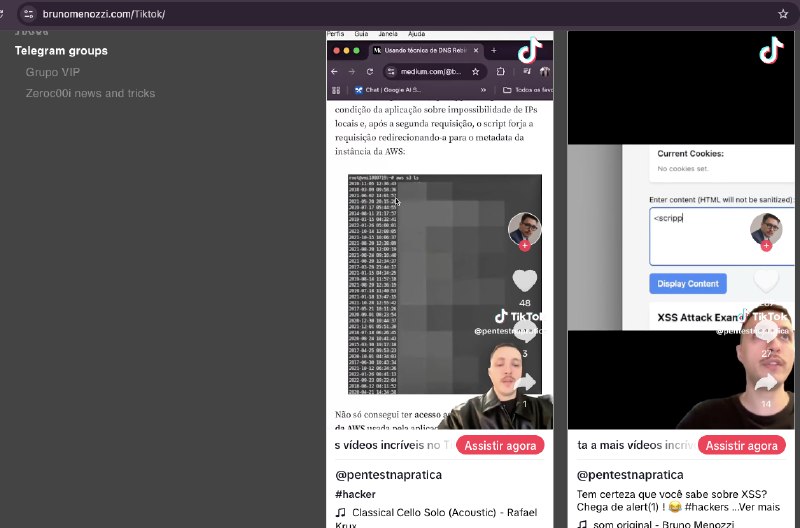This screenshot has height=528, width=800.
Task: Open comments on the XSS video
Action: coord(766,332)
